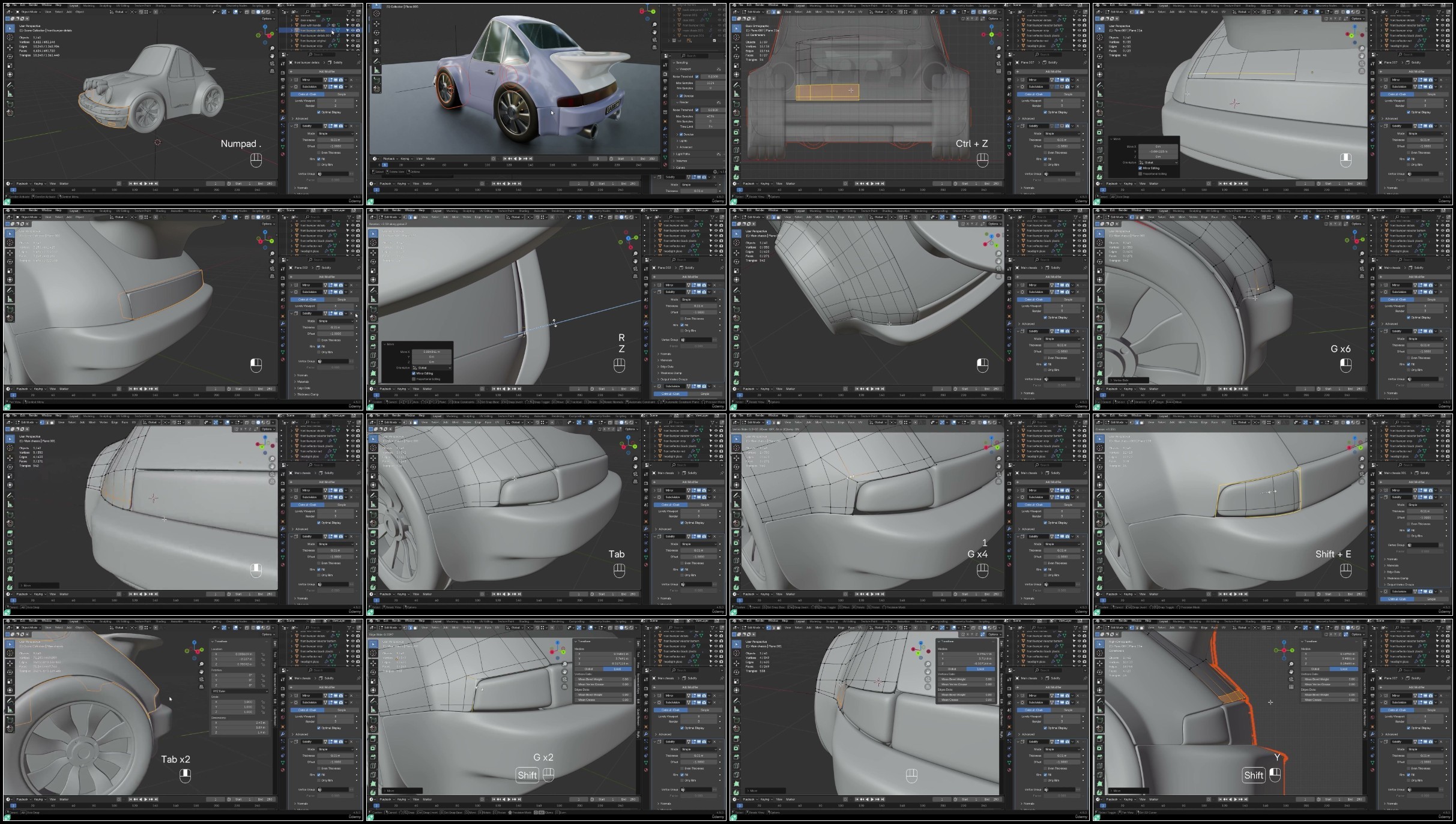Select the Annotate tool in the Numpad . frame
The image size is (1456, 824).
10,85
